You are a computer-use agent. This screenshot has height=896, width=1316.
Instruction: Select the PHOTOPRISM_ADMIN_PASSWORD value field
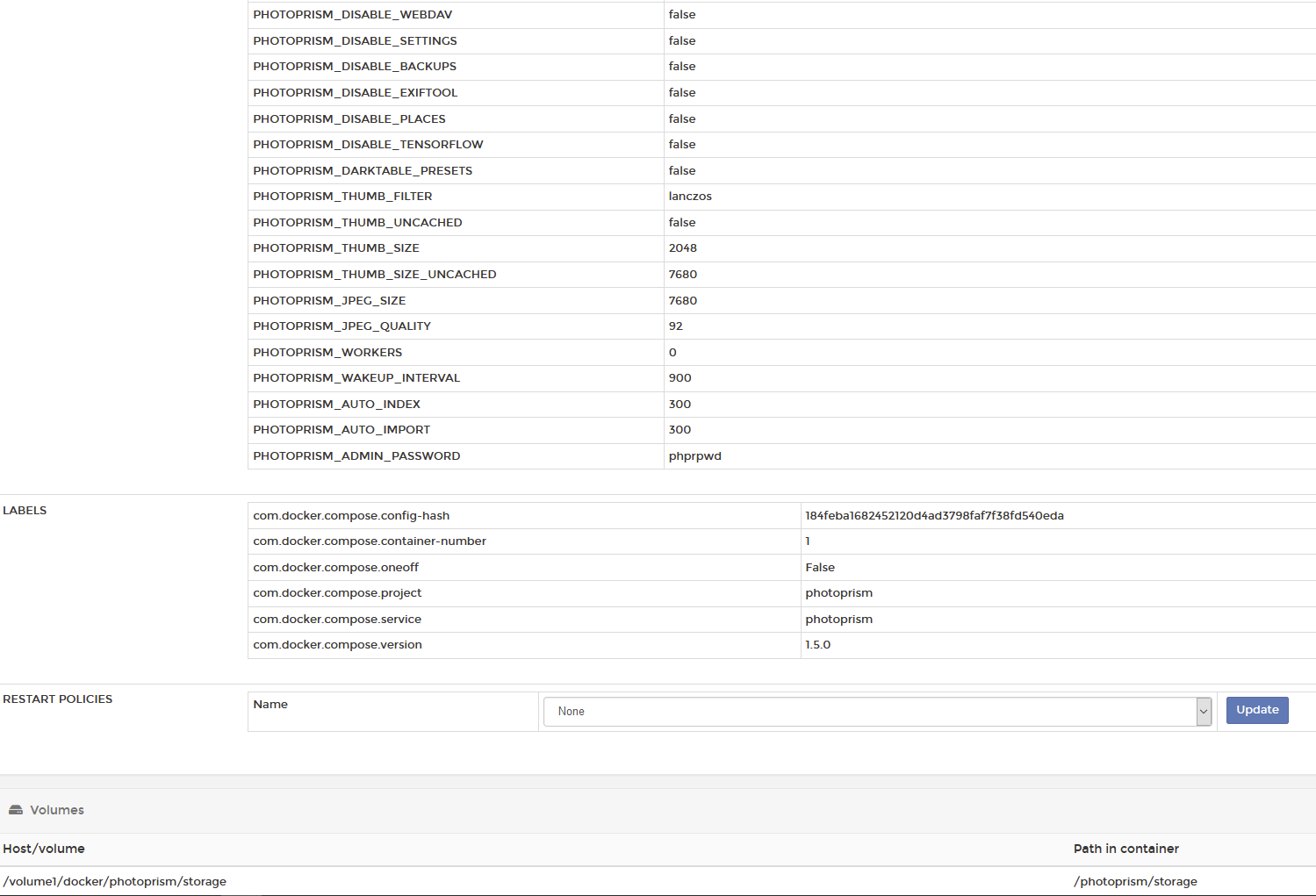pos(694,455)
